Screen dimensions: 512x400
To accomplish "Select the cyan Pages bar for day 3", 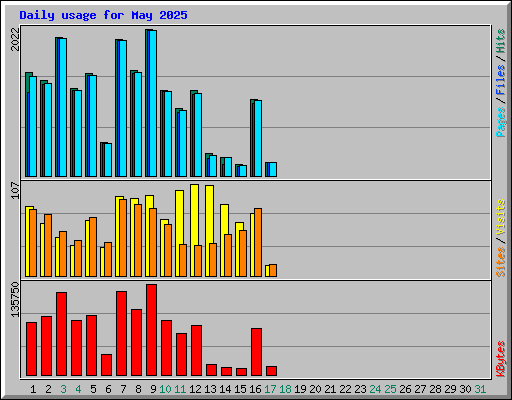I will pos(63,107).
